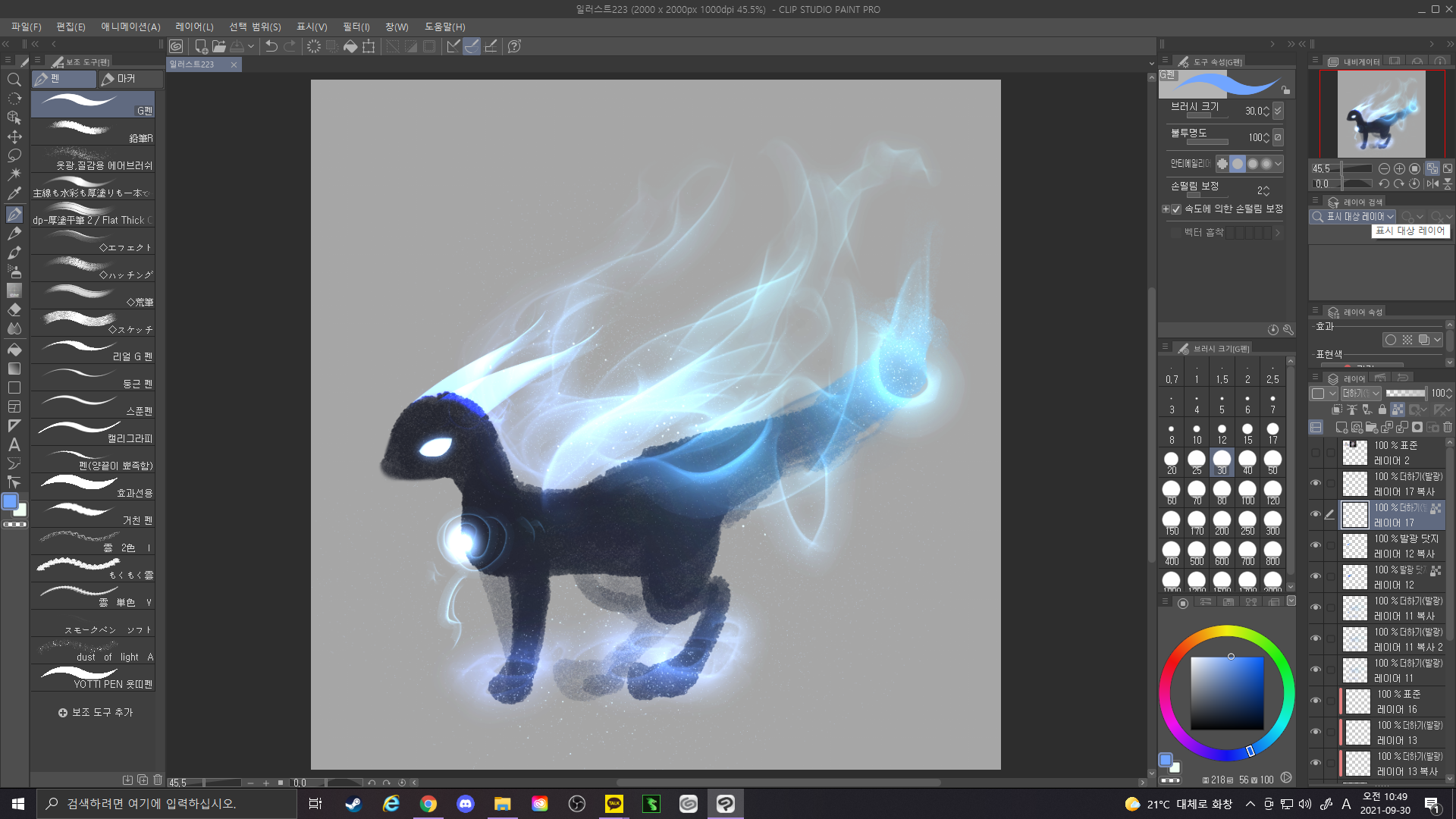Select the Eyedropper tool in toolbox
The width and height of the screenshot is (1456, 819).
point(14,193)
